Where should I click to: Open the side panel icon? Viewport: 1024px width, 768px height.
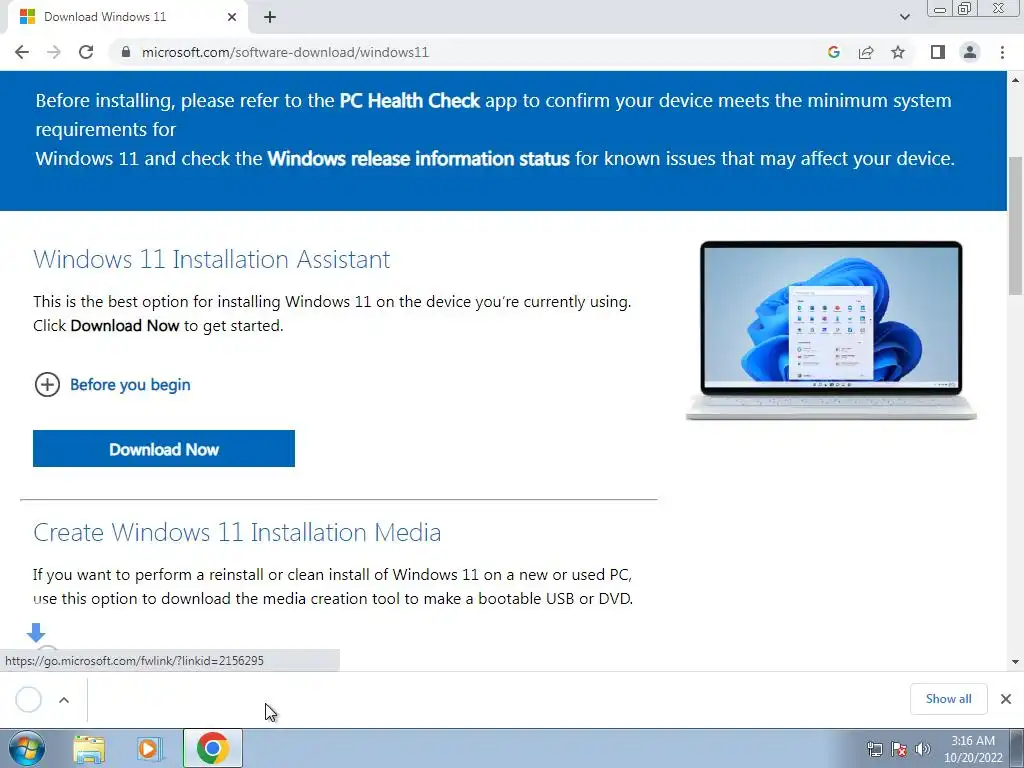pyautogui.click(x=938, y=52)
